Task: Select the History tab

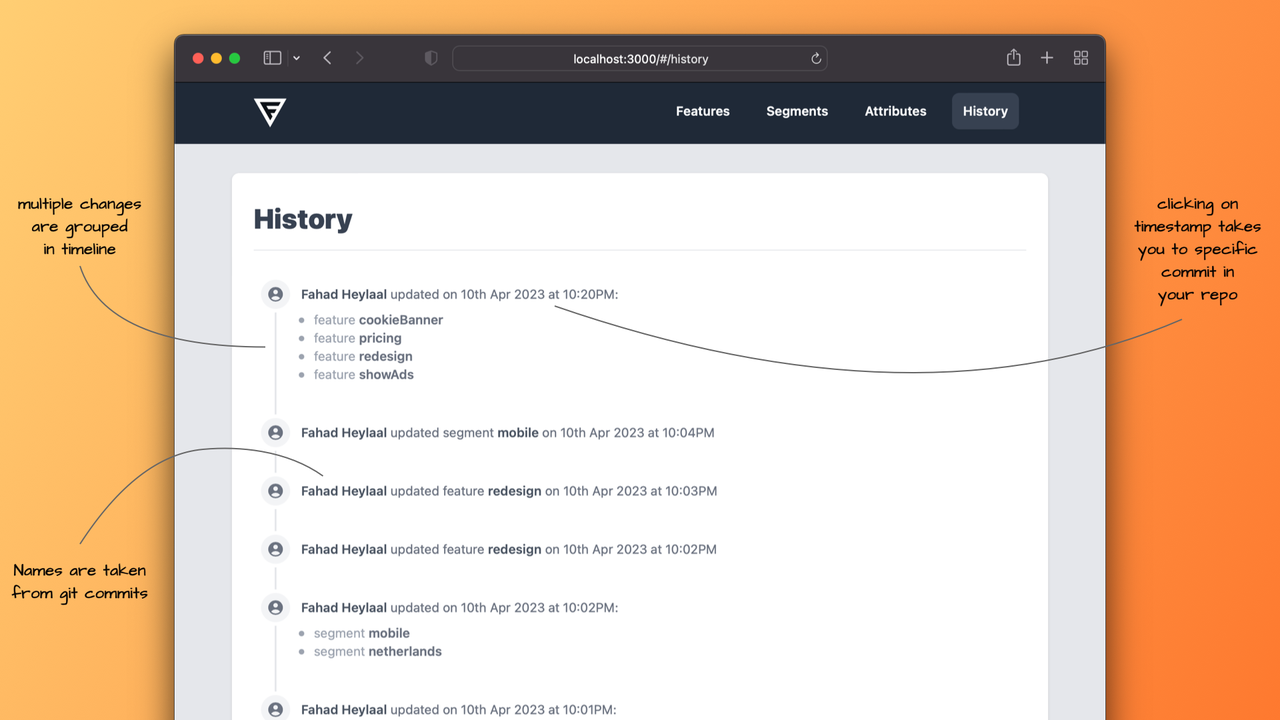Action: coord(985,111)
